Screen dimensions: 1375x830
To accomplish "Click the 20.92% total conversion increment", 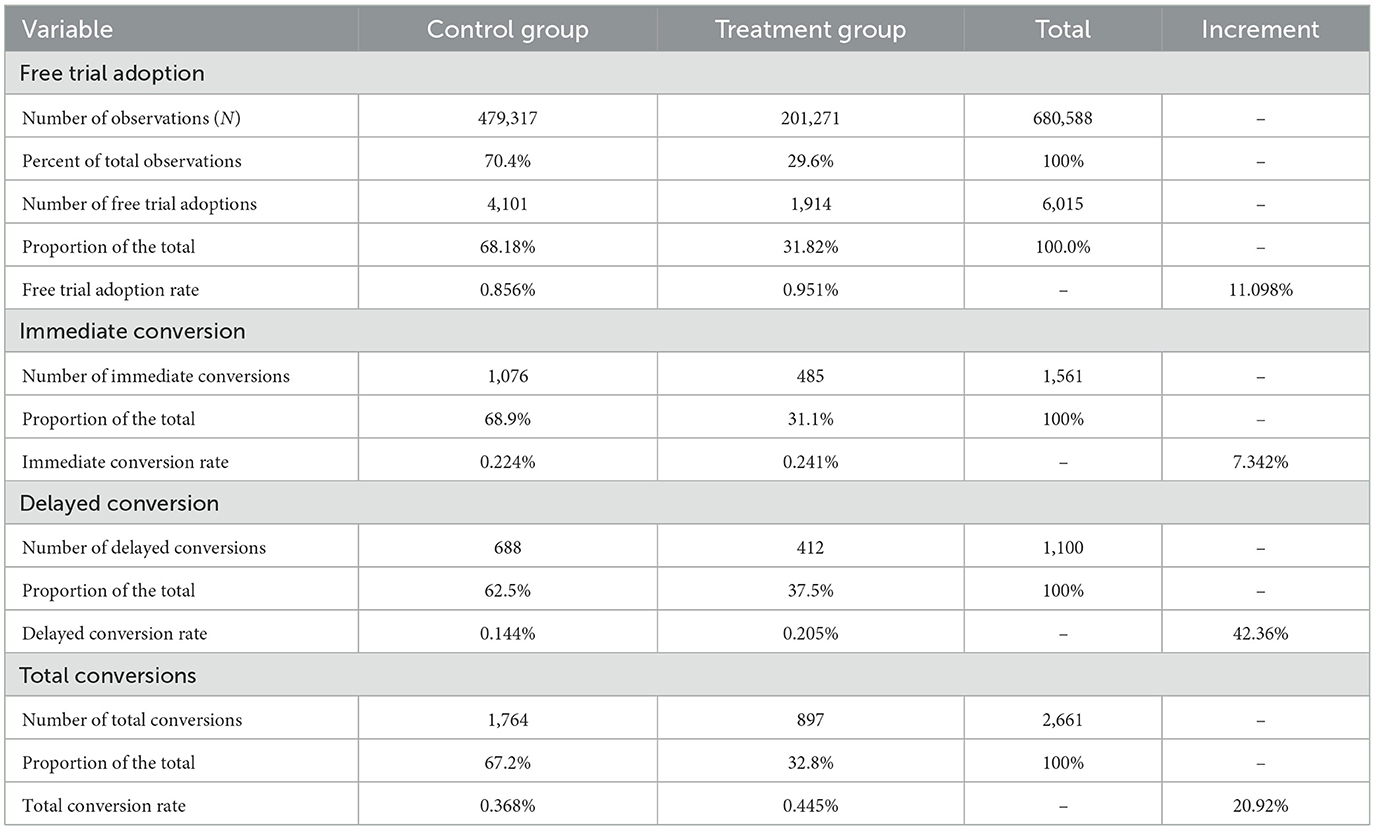I will (1265, 806).
